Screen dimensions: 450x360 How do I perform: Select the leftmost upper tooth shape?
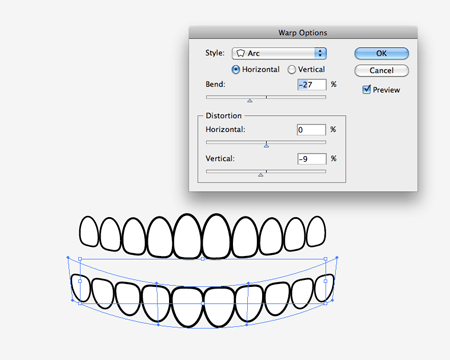click(x=89, y=232)
